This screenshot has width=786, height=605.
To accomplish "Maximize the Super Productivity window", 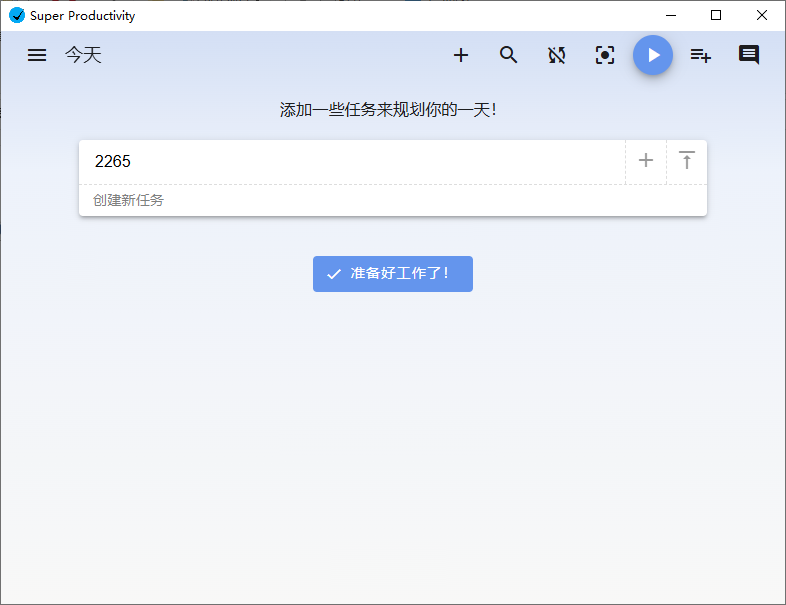I will click(716, 15).
